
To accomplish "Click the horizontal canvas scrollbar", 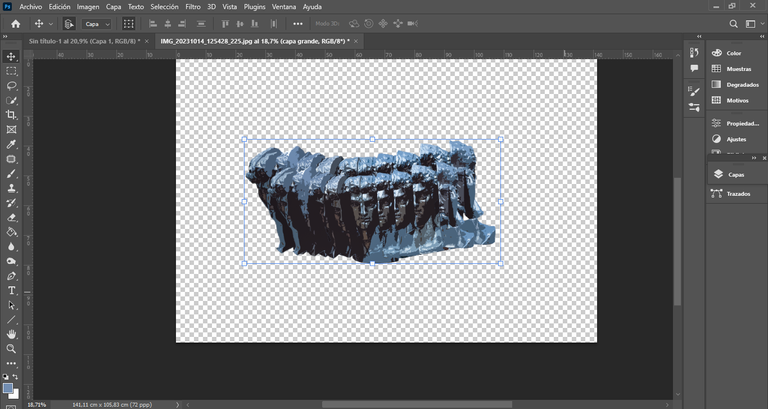I will pos(417,405).
